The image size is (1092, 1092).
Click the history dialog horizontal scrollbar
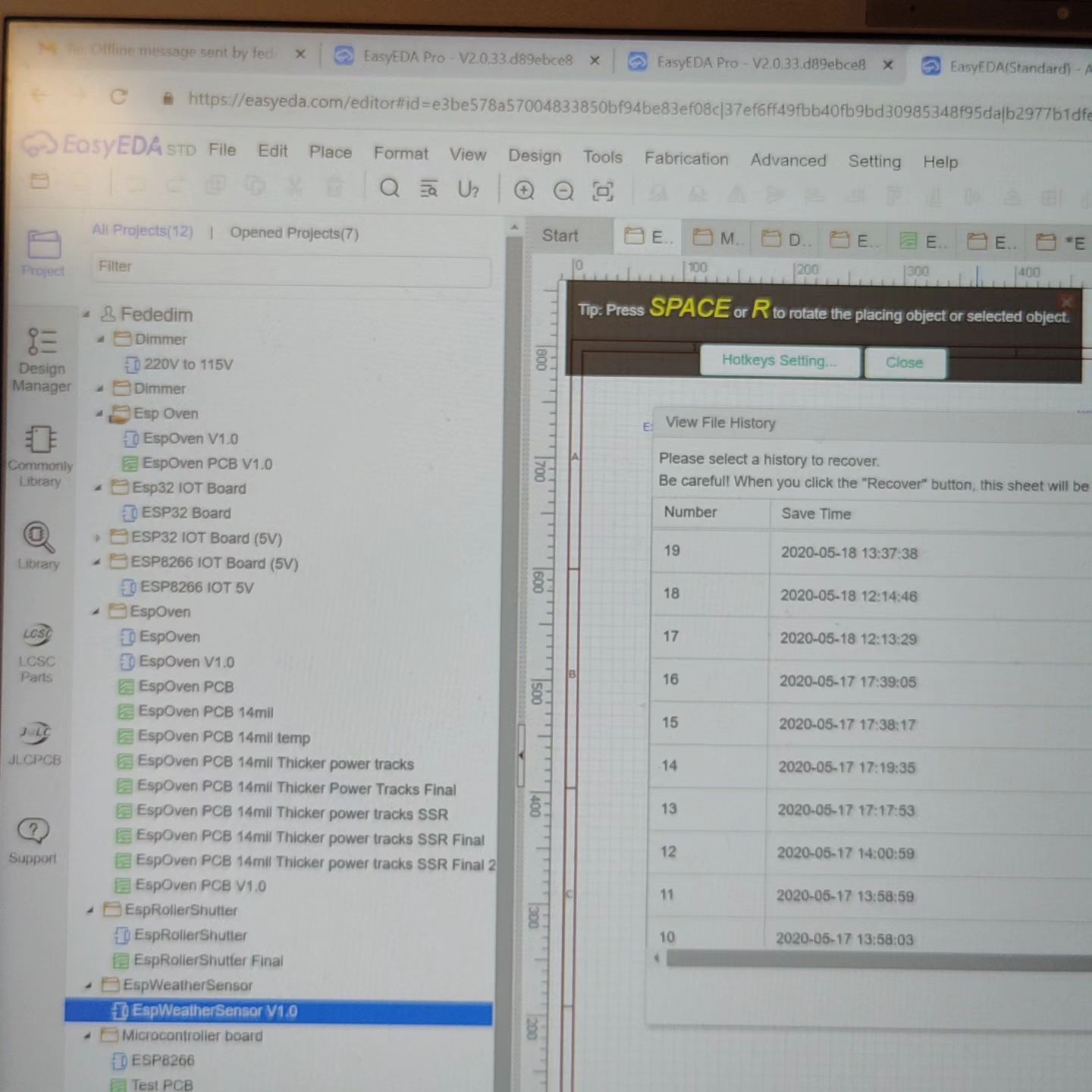(878, 962)
